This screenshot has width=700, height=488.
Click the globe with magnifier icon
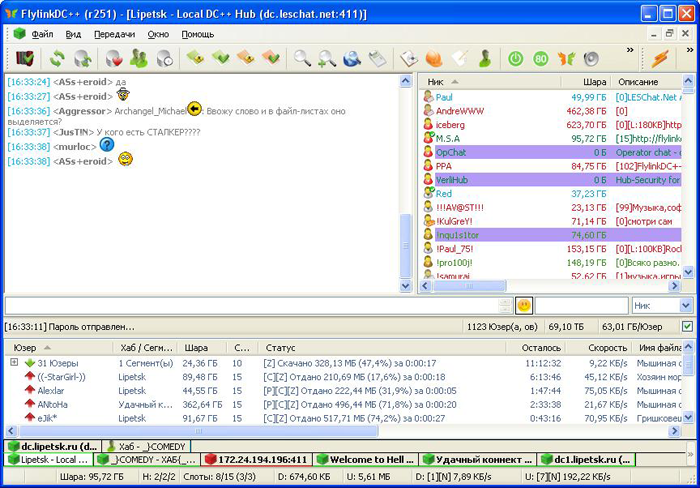click(x=352, y=58)
